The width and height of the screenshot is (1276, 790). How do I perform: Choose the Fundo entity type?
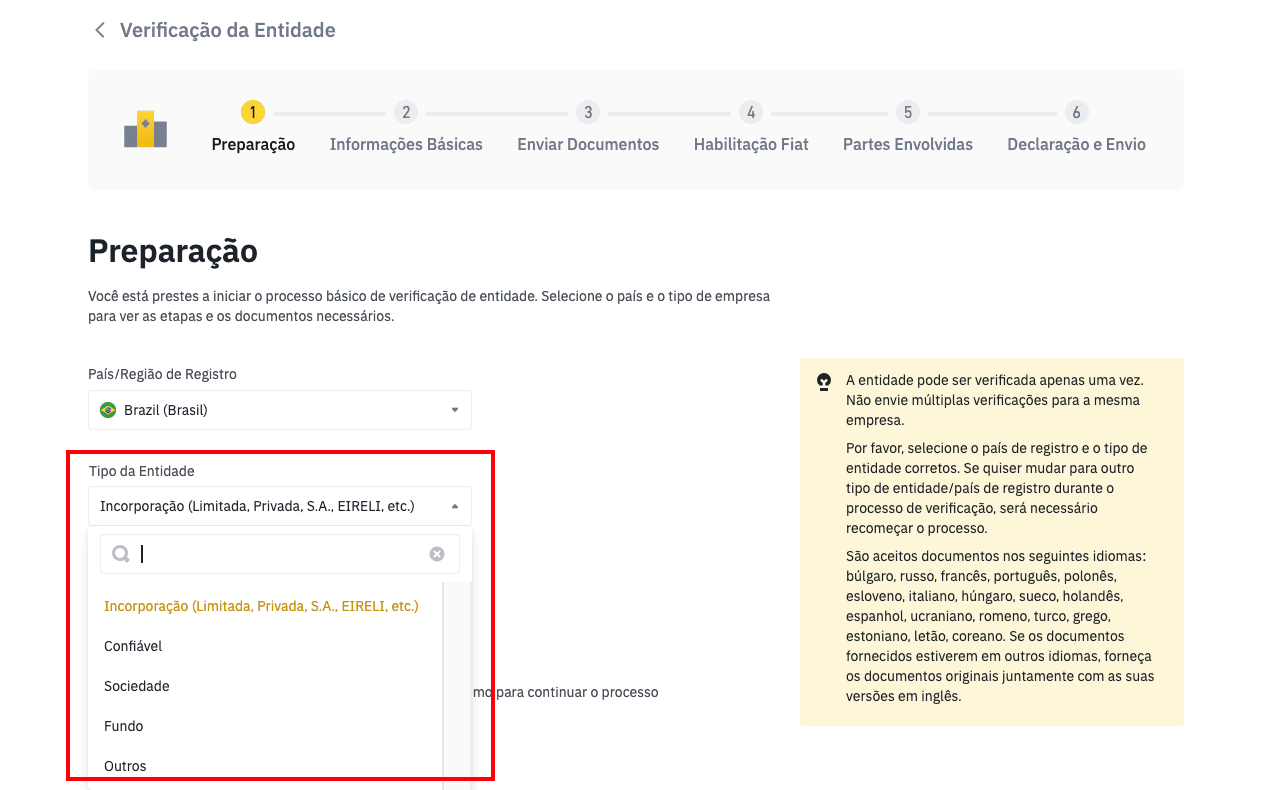265,726
